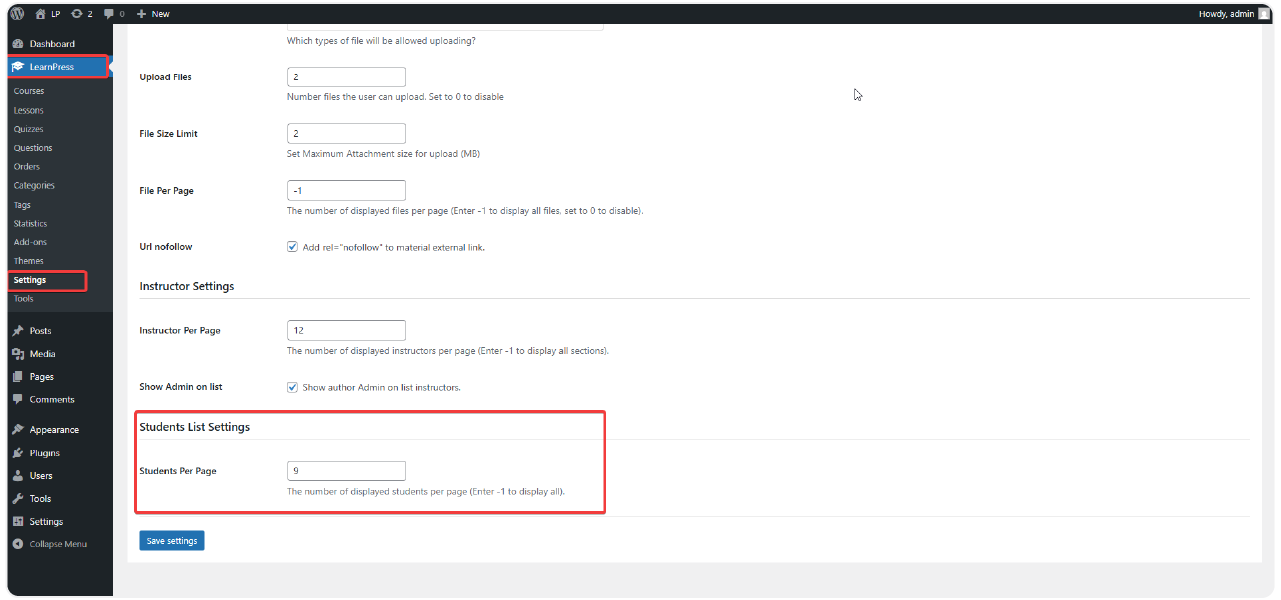Click the Save settings button
The height and width of the screenshot is (600, 1281).
[x=172, y=541]
